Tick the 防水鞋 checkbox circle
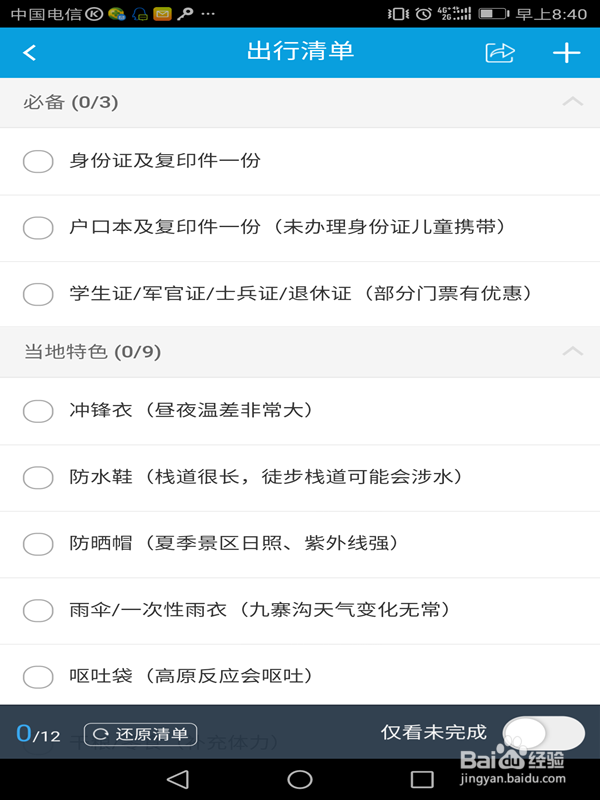Screen dimensions: 600x800 coord(38,477)
